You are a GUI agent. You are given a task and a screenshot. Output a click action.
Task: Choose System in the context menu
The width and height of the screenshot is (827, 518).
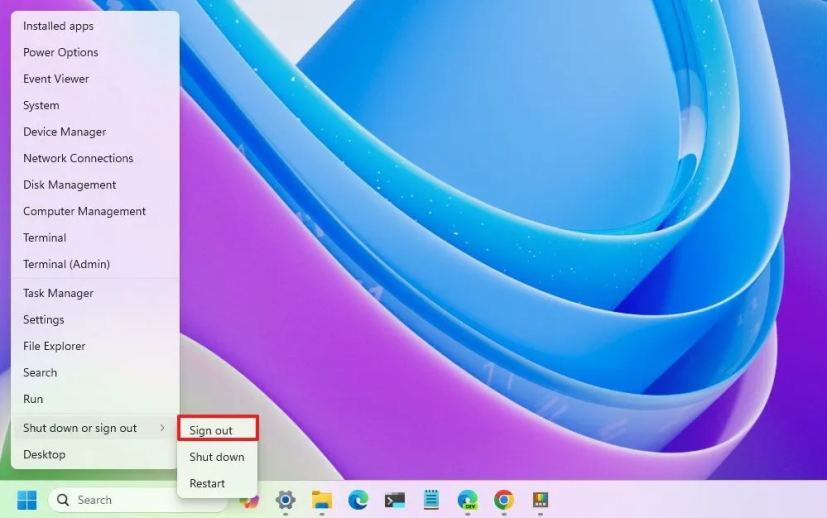95,105
